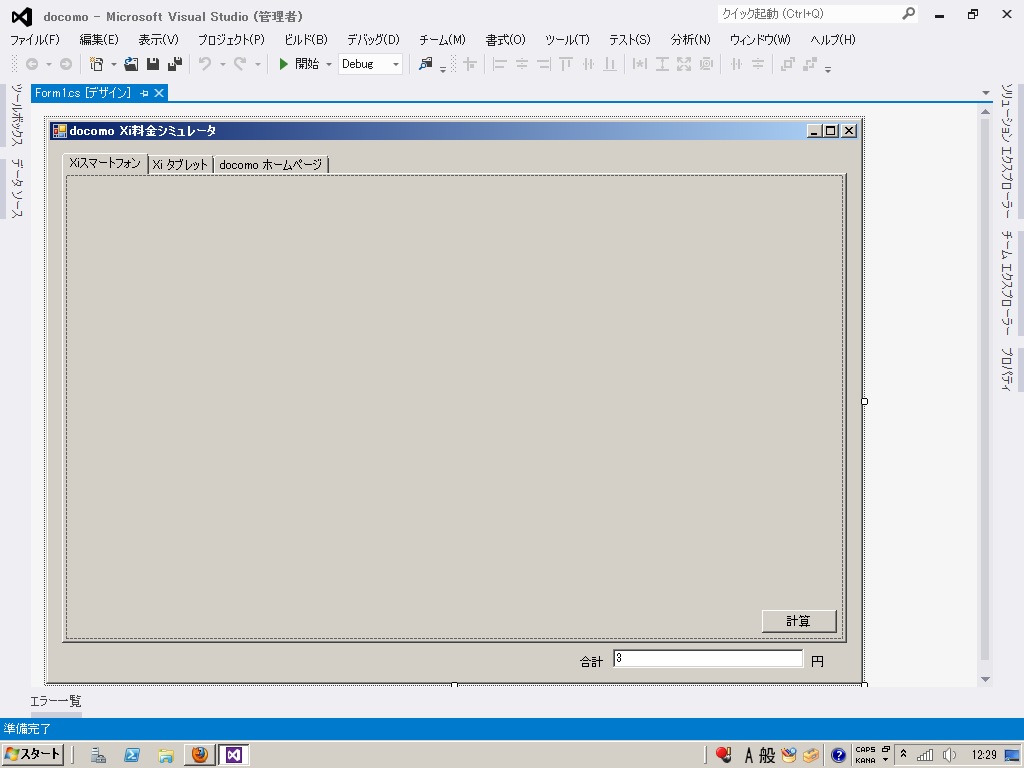
Task: Save the current file via floppy icon
Action: (153, 64)
